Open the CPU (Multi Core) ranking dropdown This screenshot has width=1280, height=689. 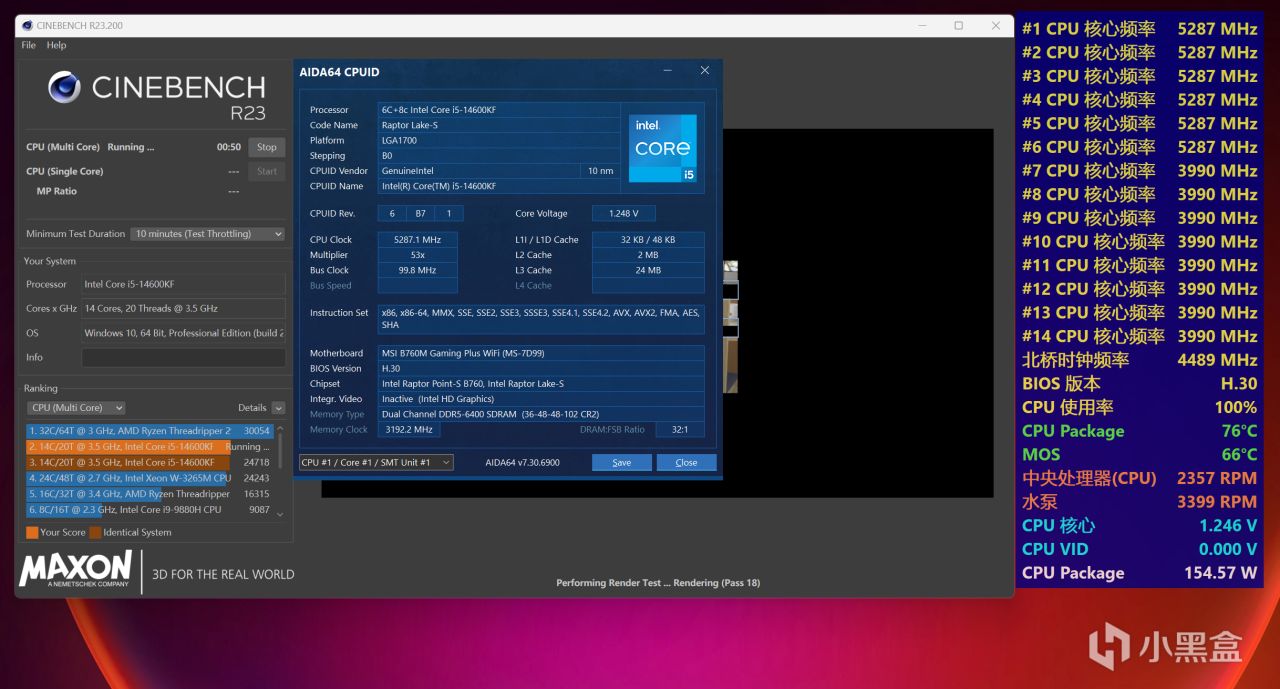click(76, 408)
